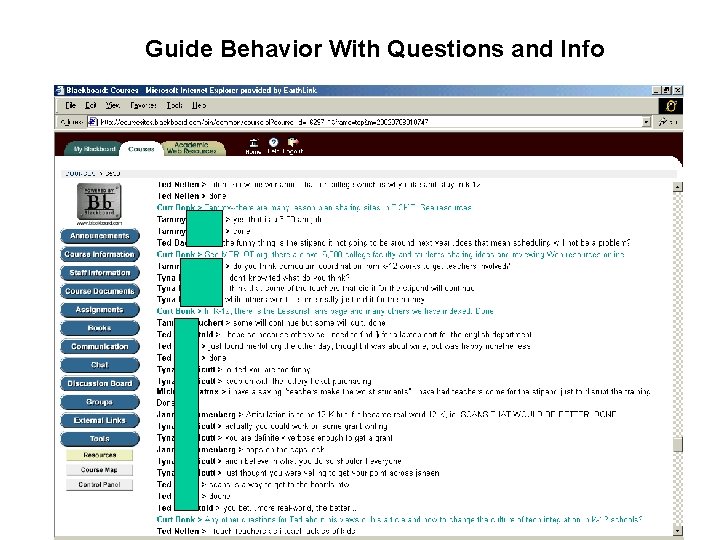Open the address bar history dropdown
The image size is (720, 540).
(x=647, y=122)
